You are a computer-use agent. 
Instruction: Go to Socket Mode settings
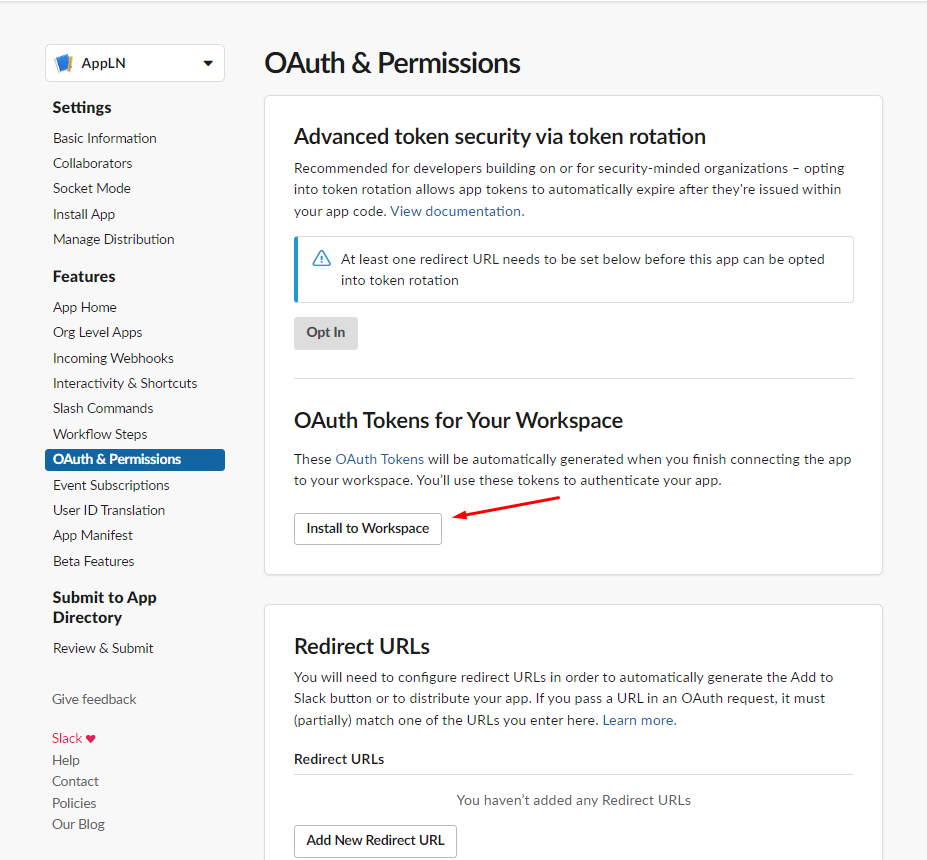coord(91,188)
